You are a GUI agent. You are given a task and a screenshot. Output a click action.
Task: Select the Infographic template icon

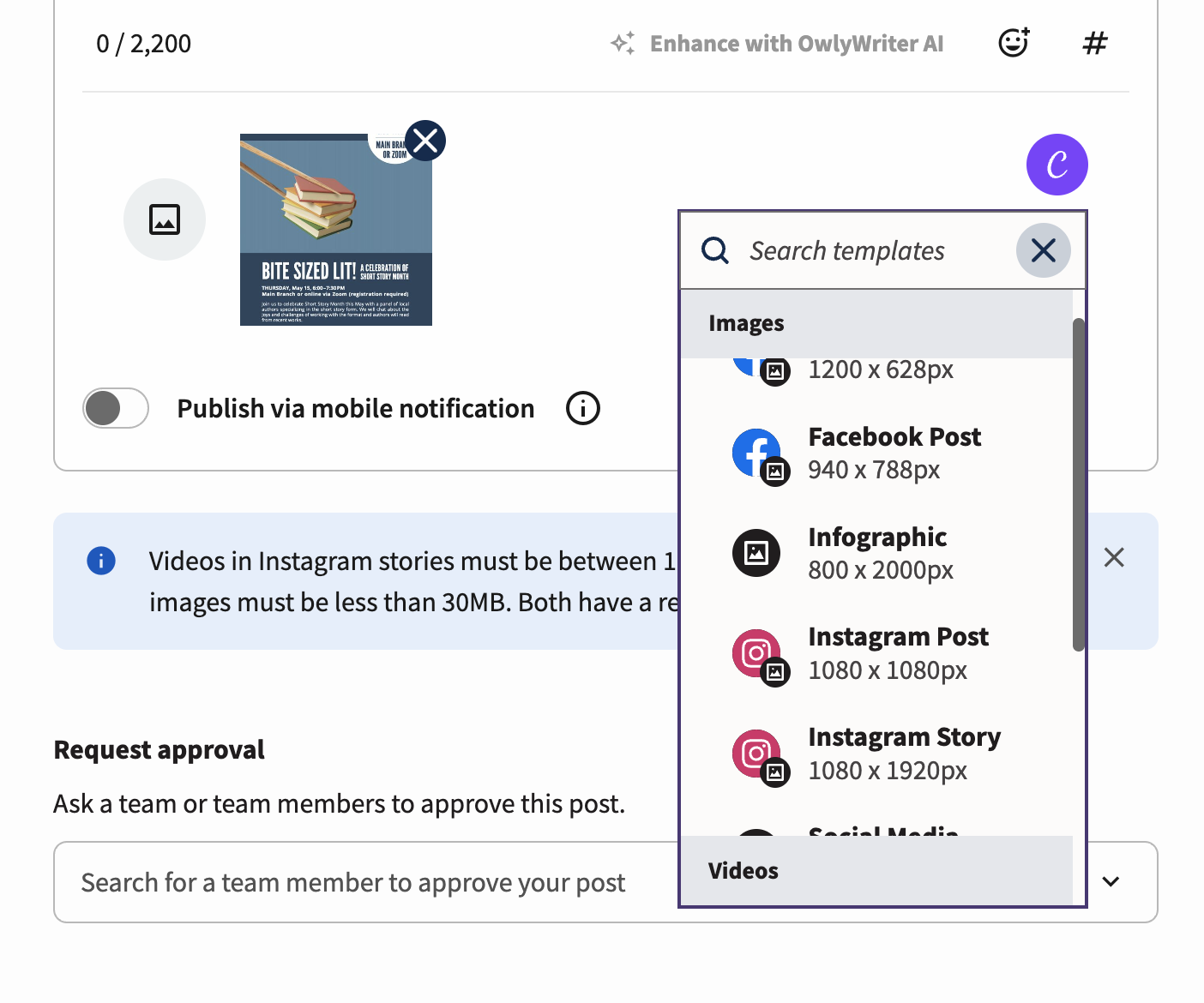[x=757, y=553]
